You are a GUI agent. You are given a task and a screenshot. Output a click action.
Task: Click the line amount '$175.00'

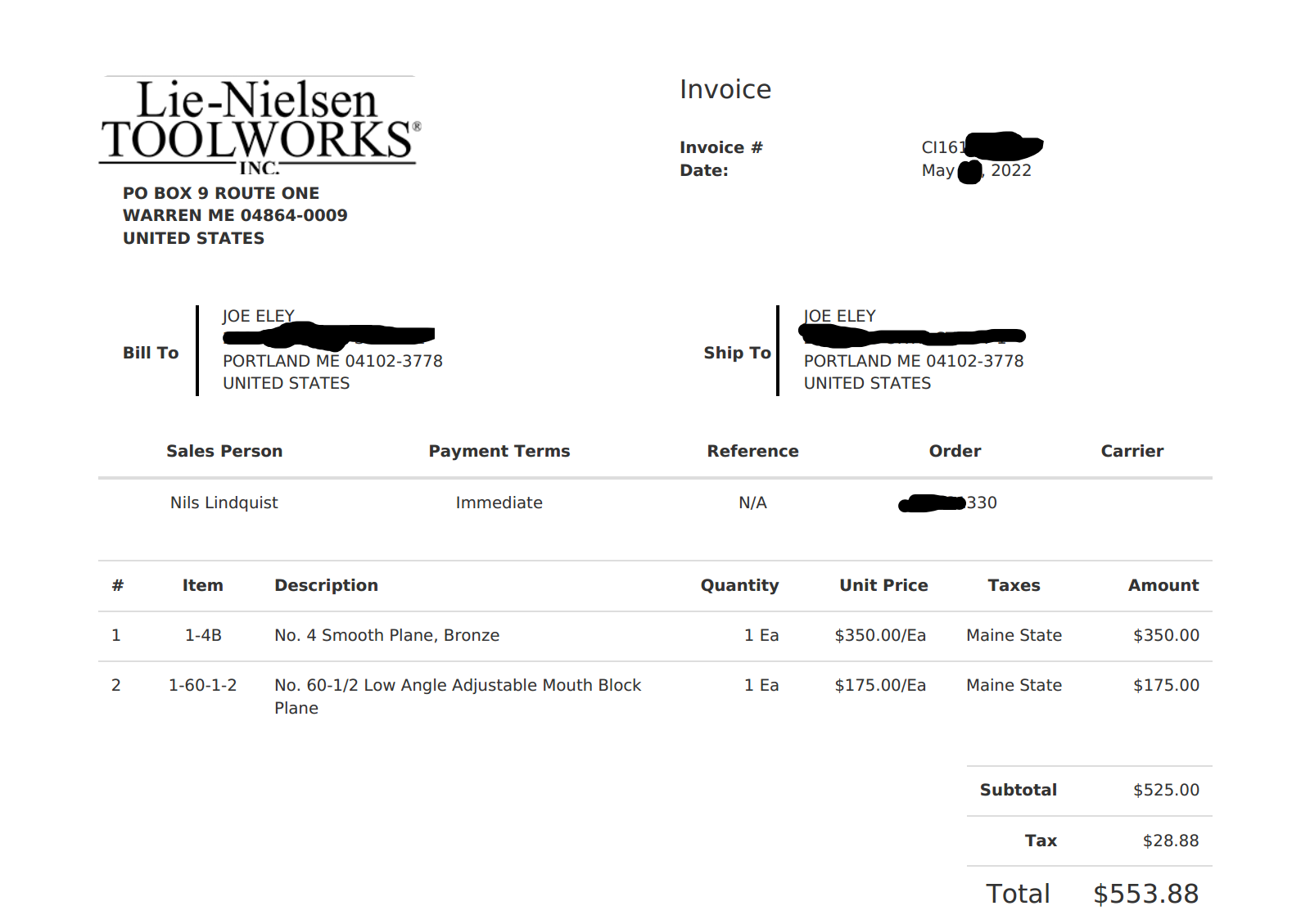tap(1166, 685)
